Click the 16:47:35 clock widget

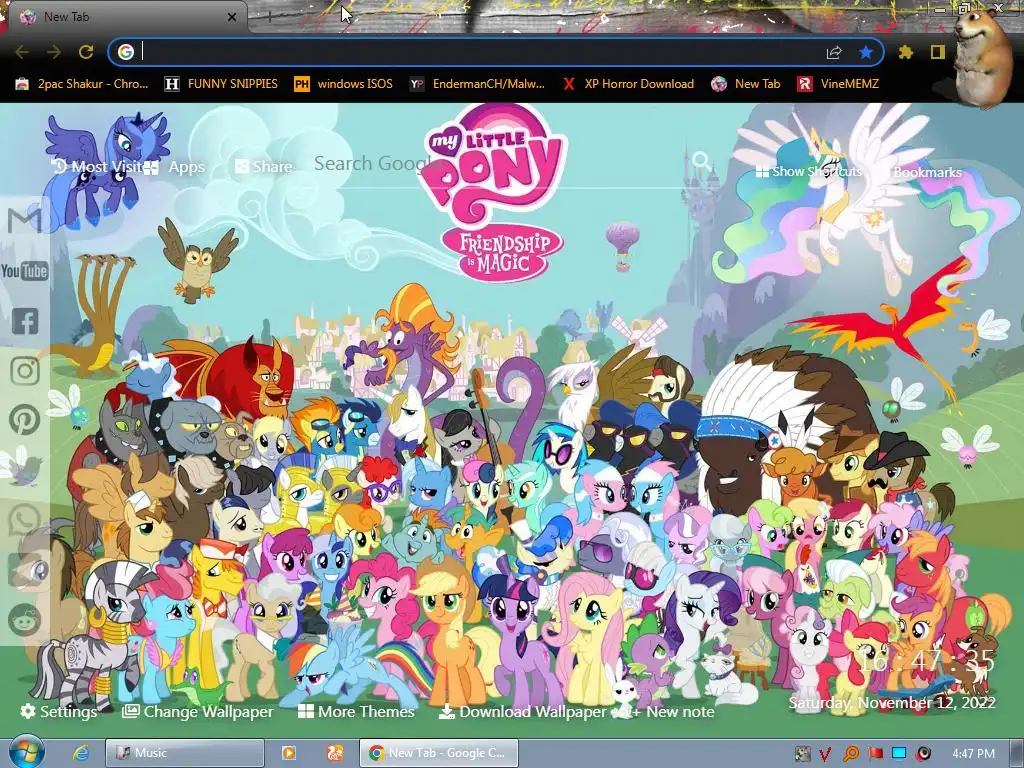927,661
